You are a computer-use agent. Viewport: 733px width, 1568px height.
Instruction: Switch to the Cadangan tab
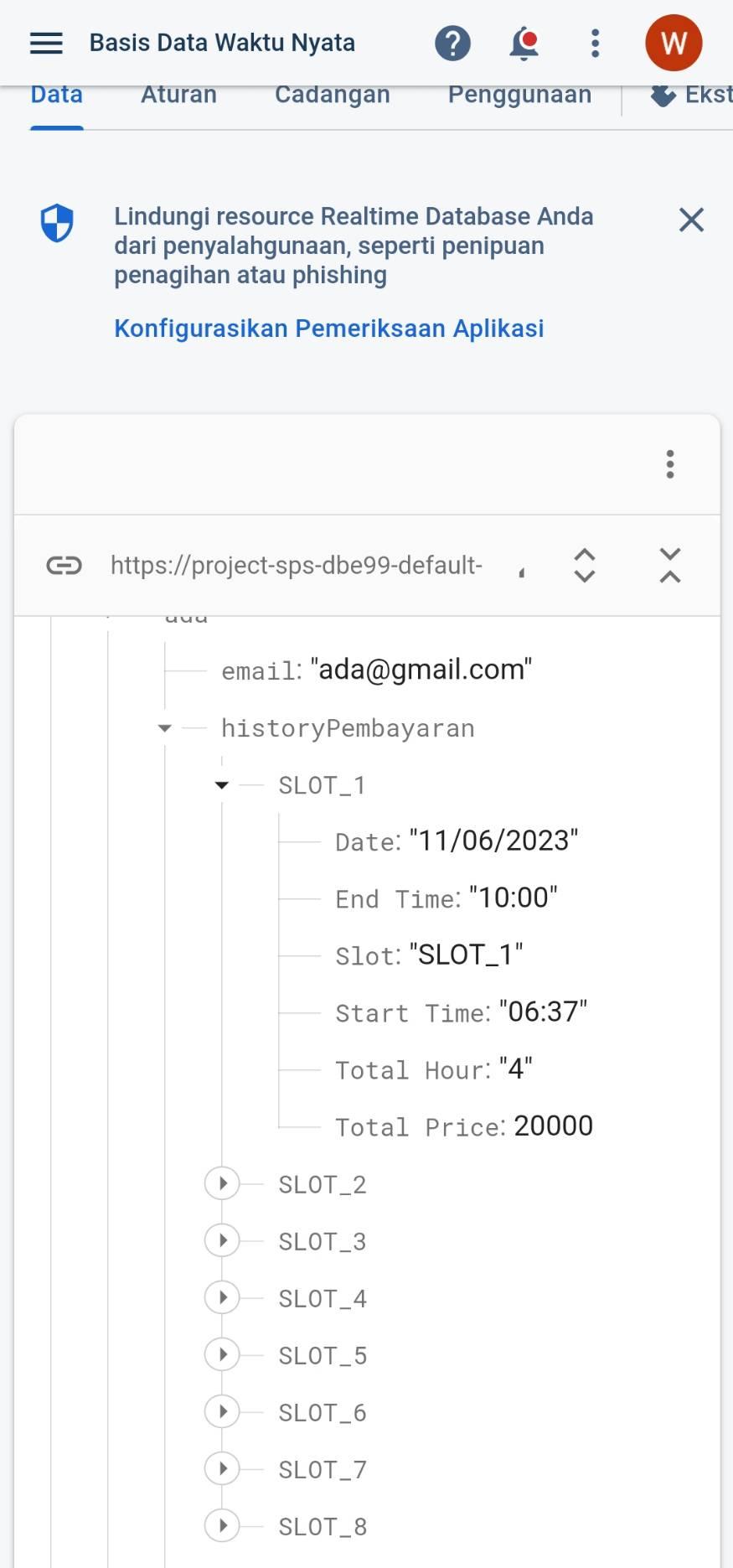[332, 96]
